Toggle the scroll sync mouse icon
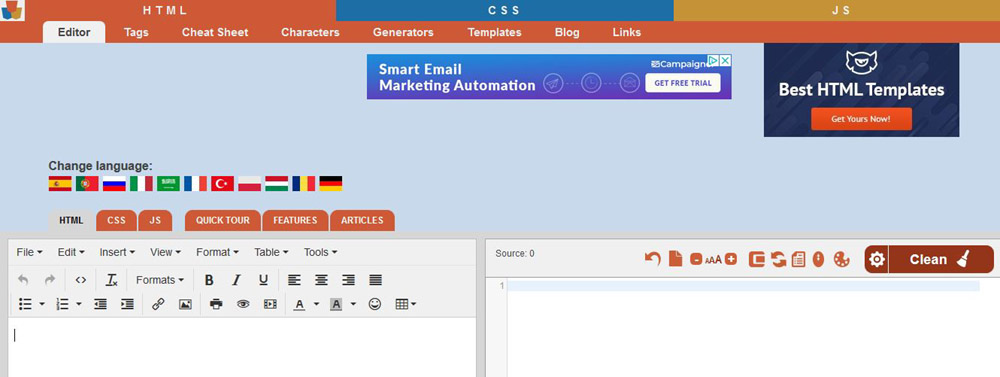The width and height of the screenshot is (1000, 377). coord(819,259)
